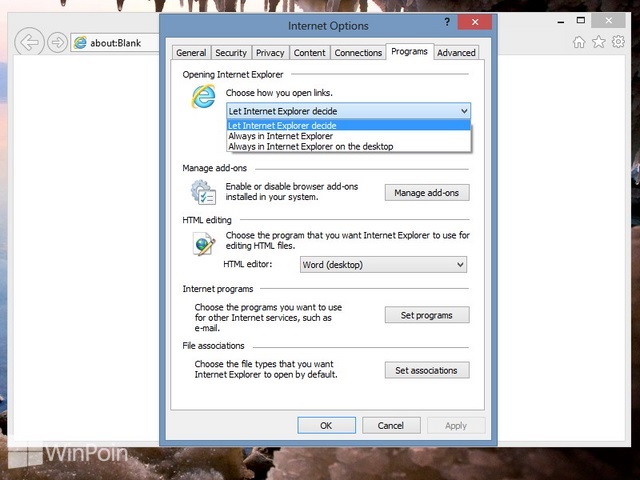
Task: Switch to the Security tab
Action: 231,53
